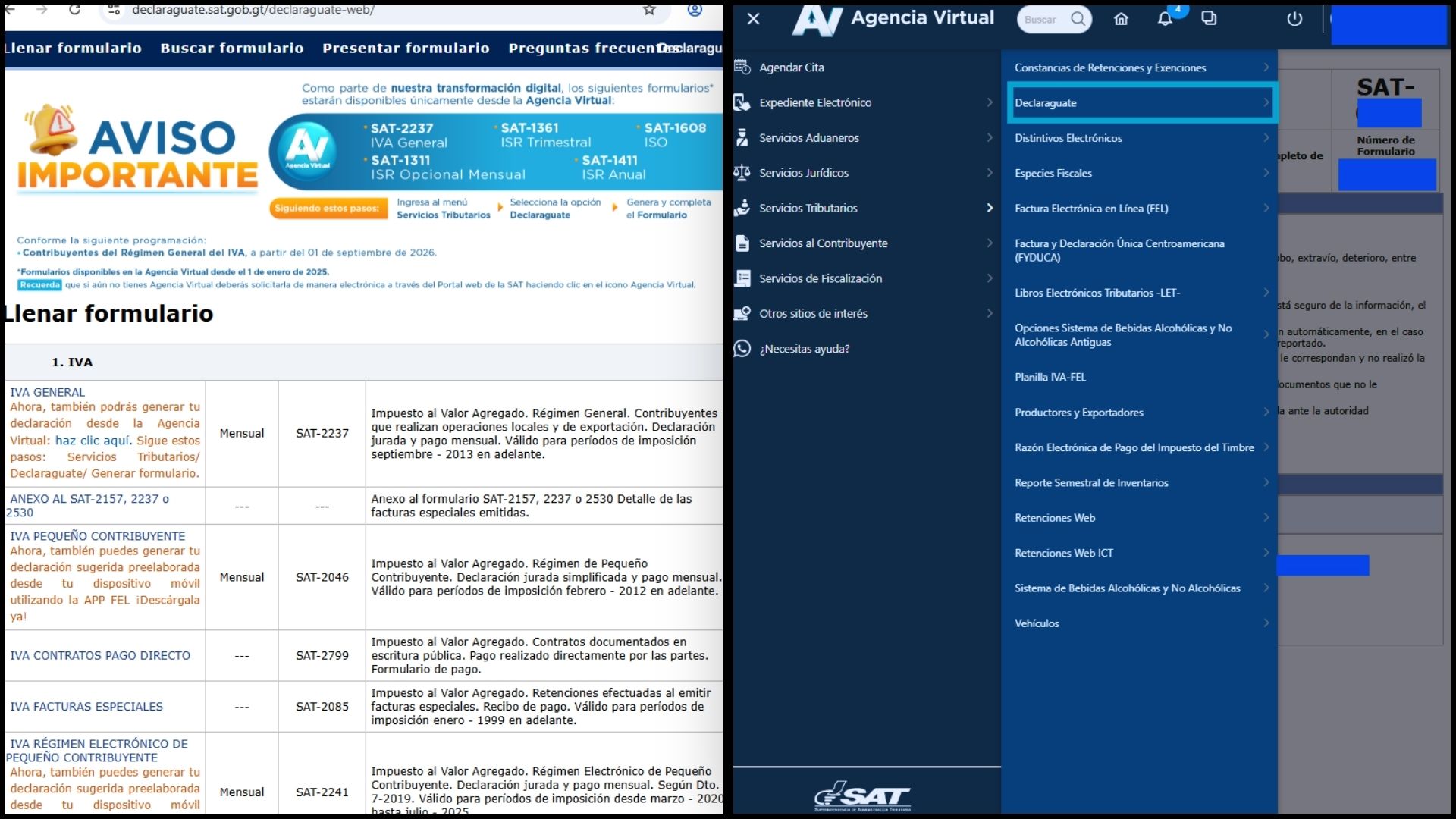This screenshot has width=1456, height=819.
Task: Click the windows/copy icon in header
Action: click(x=1209, y=18)
